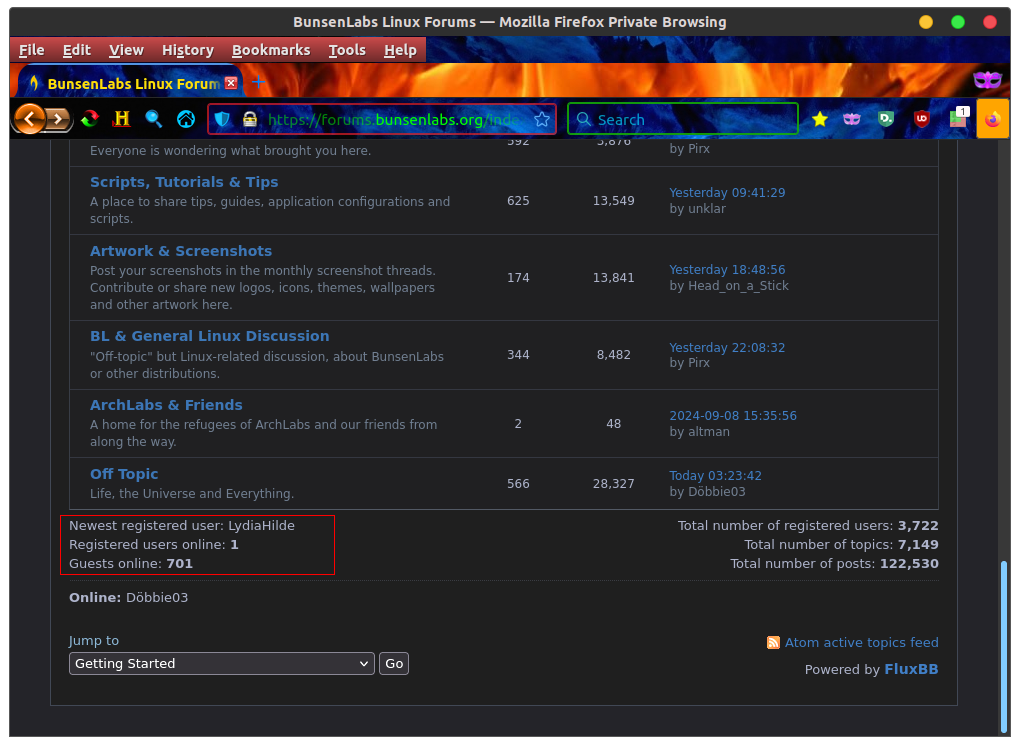
Task: Open last post Yesterday 22:08:32
Action: coord(727,347)
